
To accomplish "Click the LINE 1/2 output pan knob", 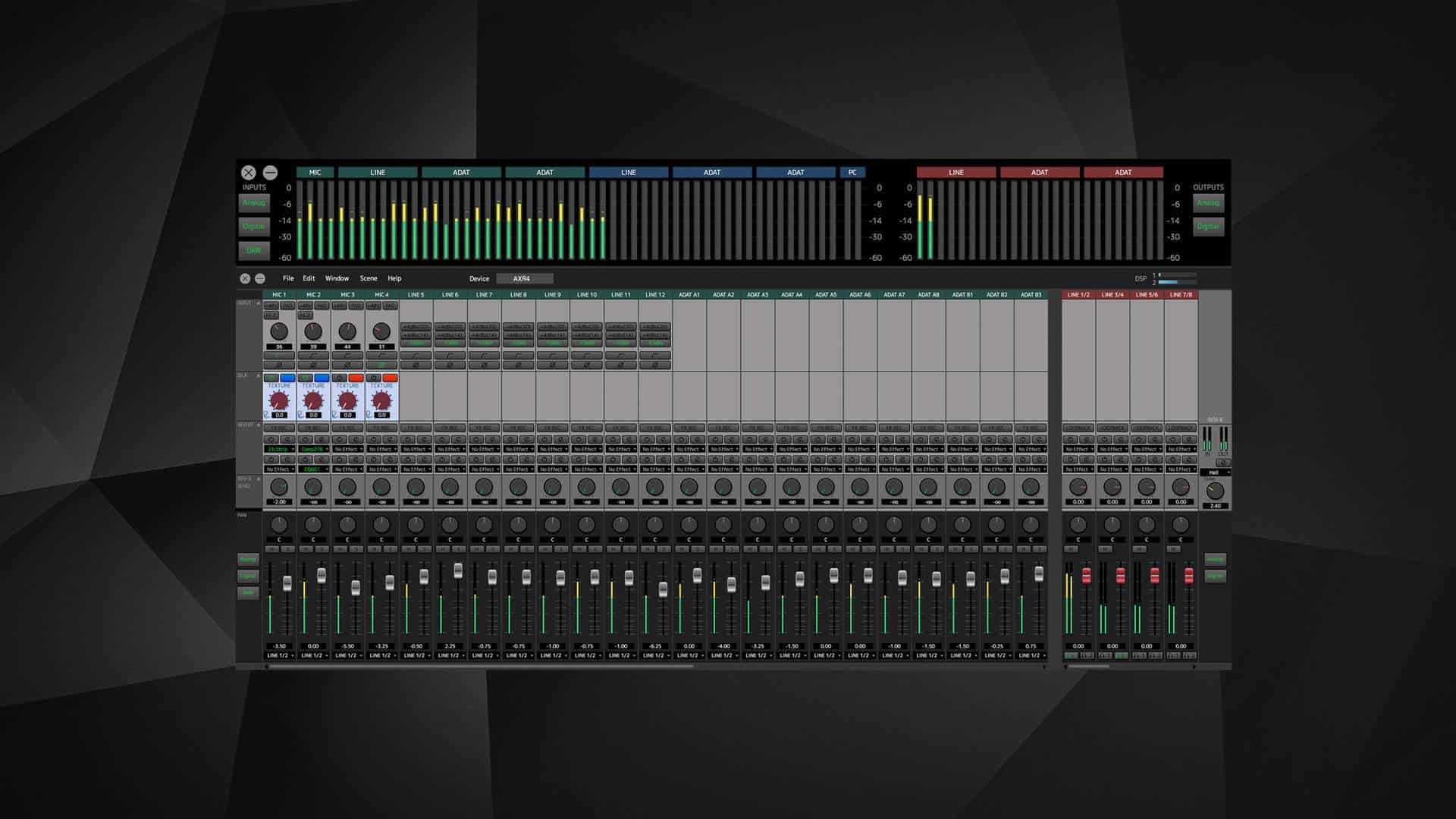I will click(x=1078, y=525).
